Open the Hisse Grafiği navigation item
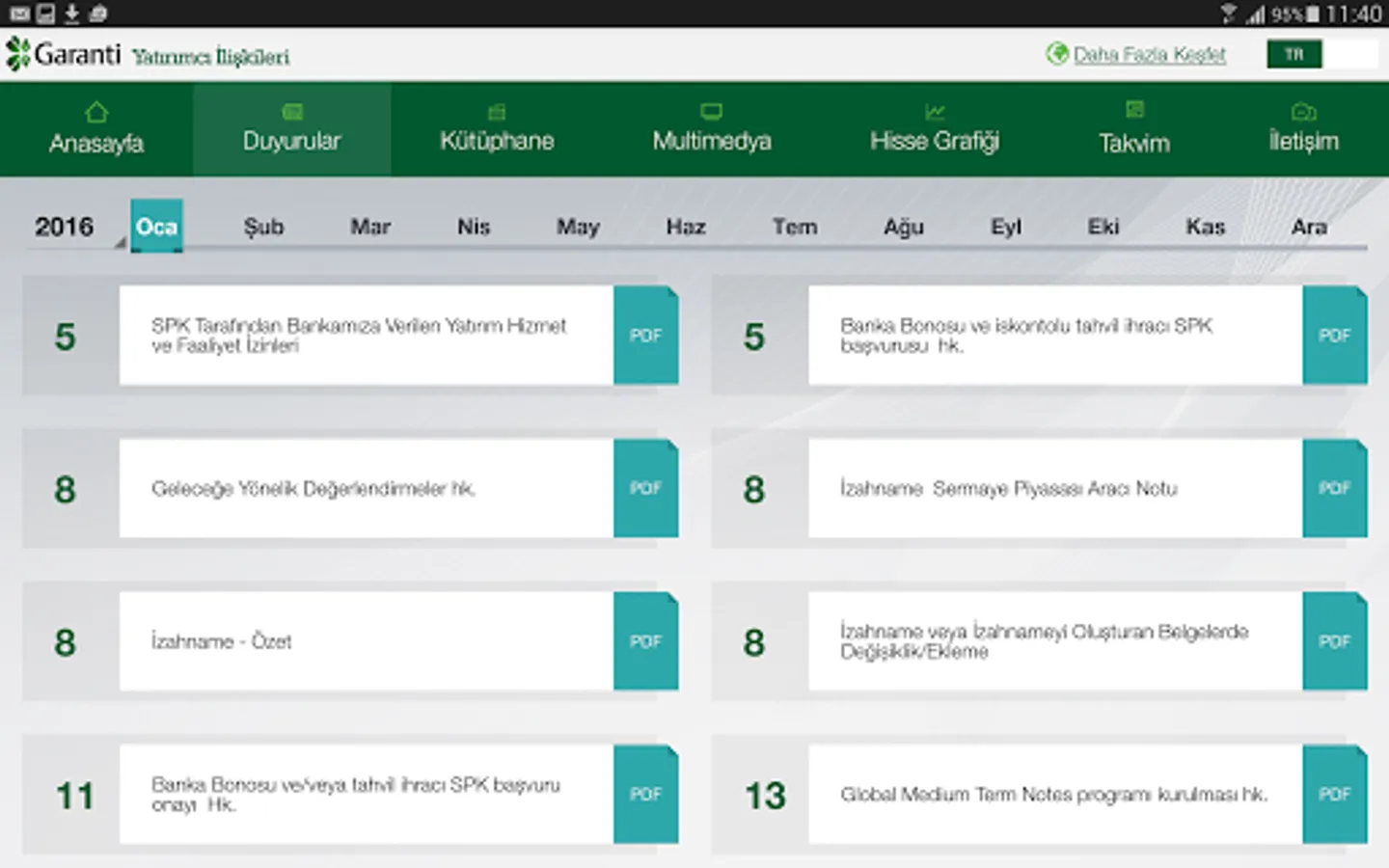 [x=935, y=129]
